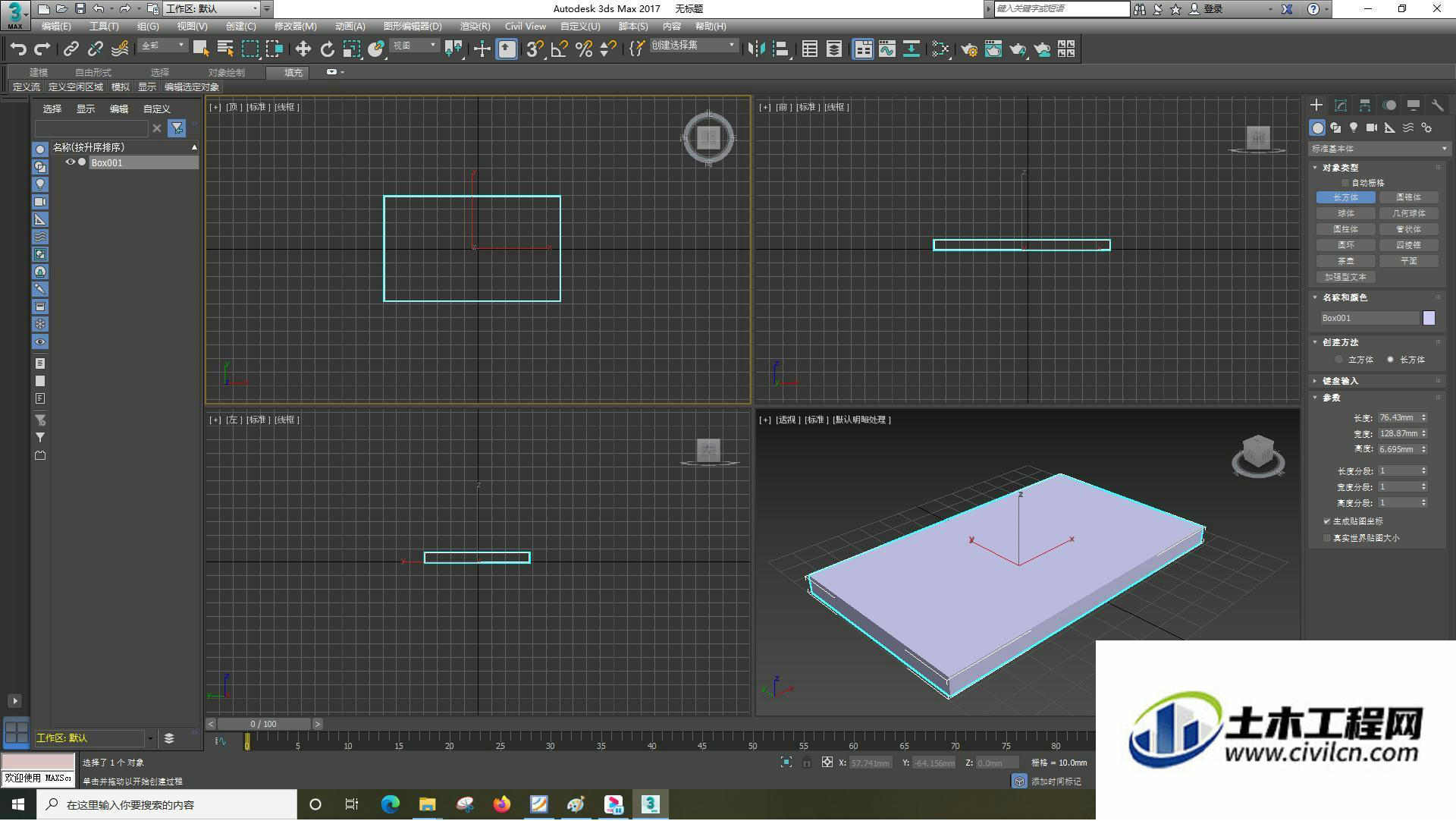Click the Select and Place tool icon
Screen dimensions: 1456x821
[375, 49]
